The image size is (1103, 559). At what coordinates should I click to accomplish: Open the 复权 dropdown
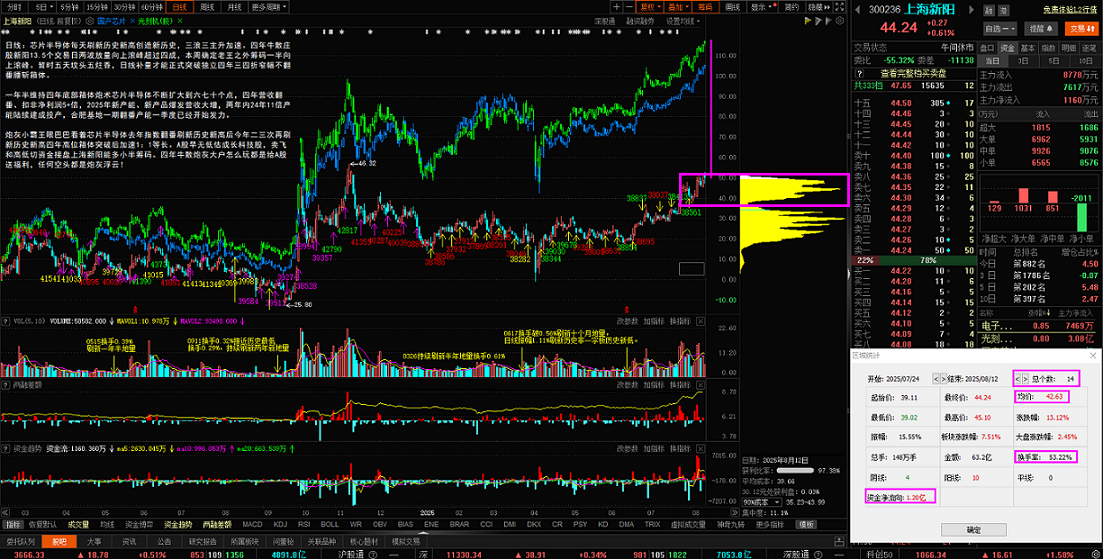pyautogui.click(x=650, y=7)
